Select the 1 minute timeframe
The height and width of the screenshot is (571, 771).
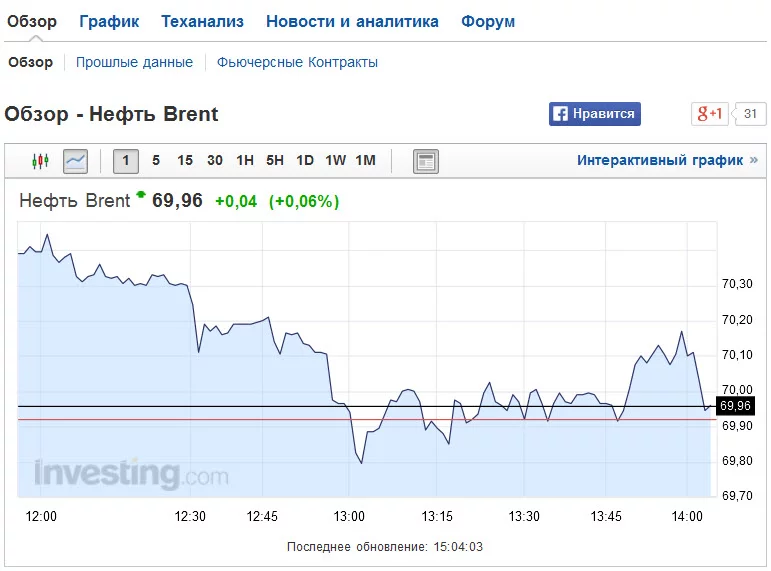(x=126, y=161)
